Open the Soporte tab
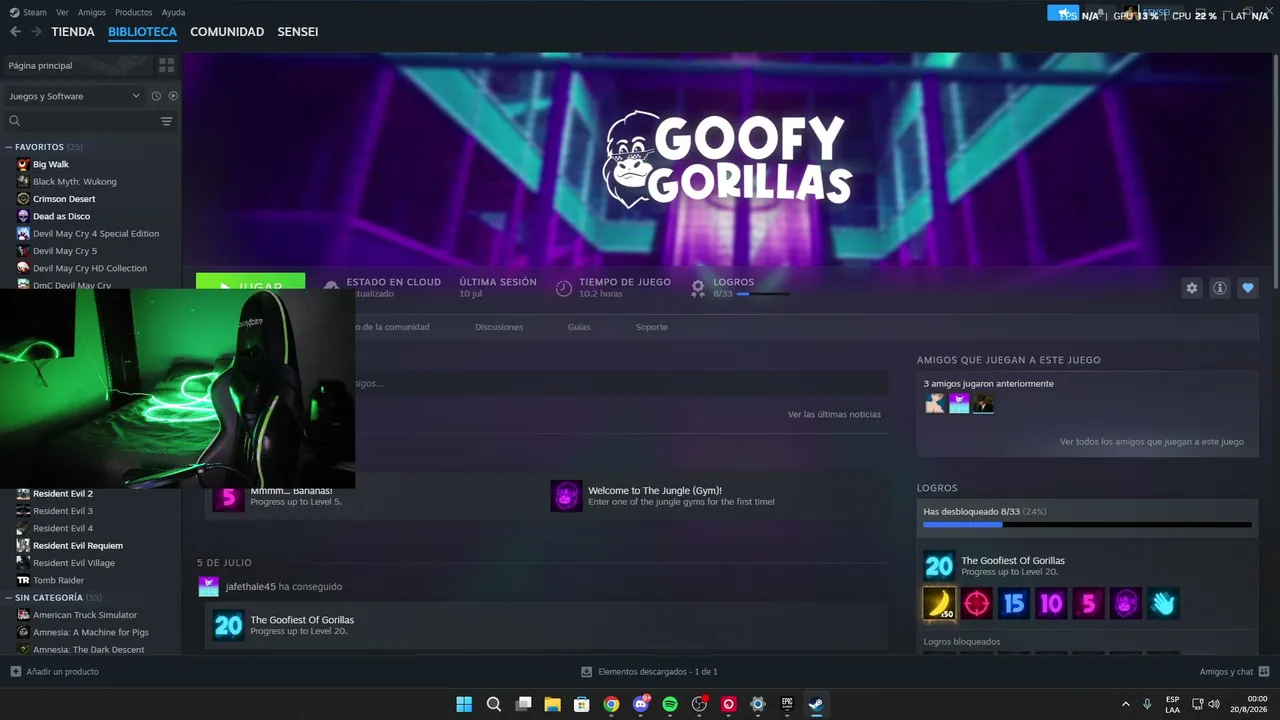 point(652,327)
